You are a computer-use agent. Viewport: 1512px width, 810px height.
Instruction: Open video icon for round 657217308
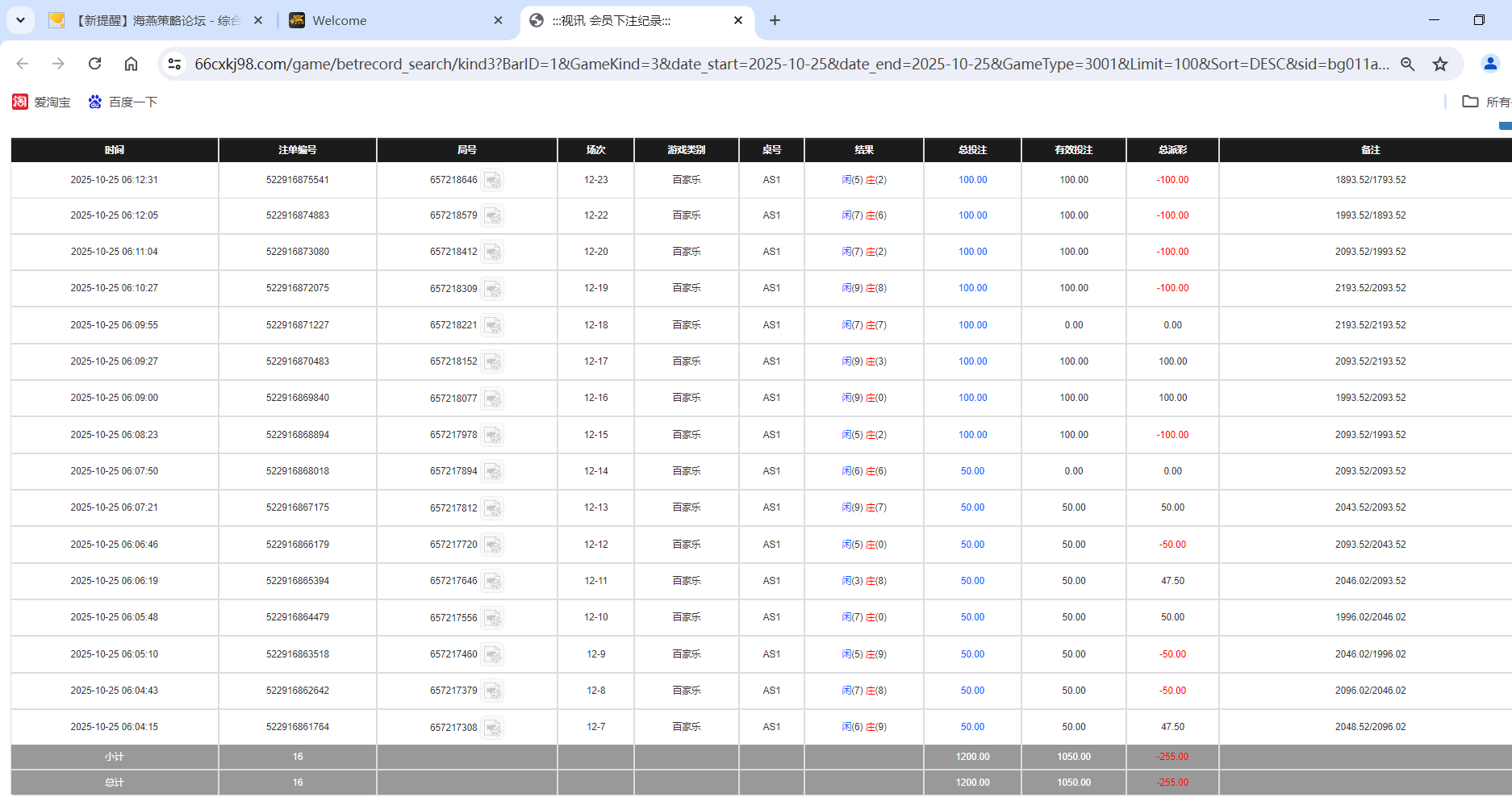(493, 727)
